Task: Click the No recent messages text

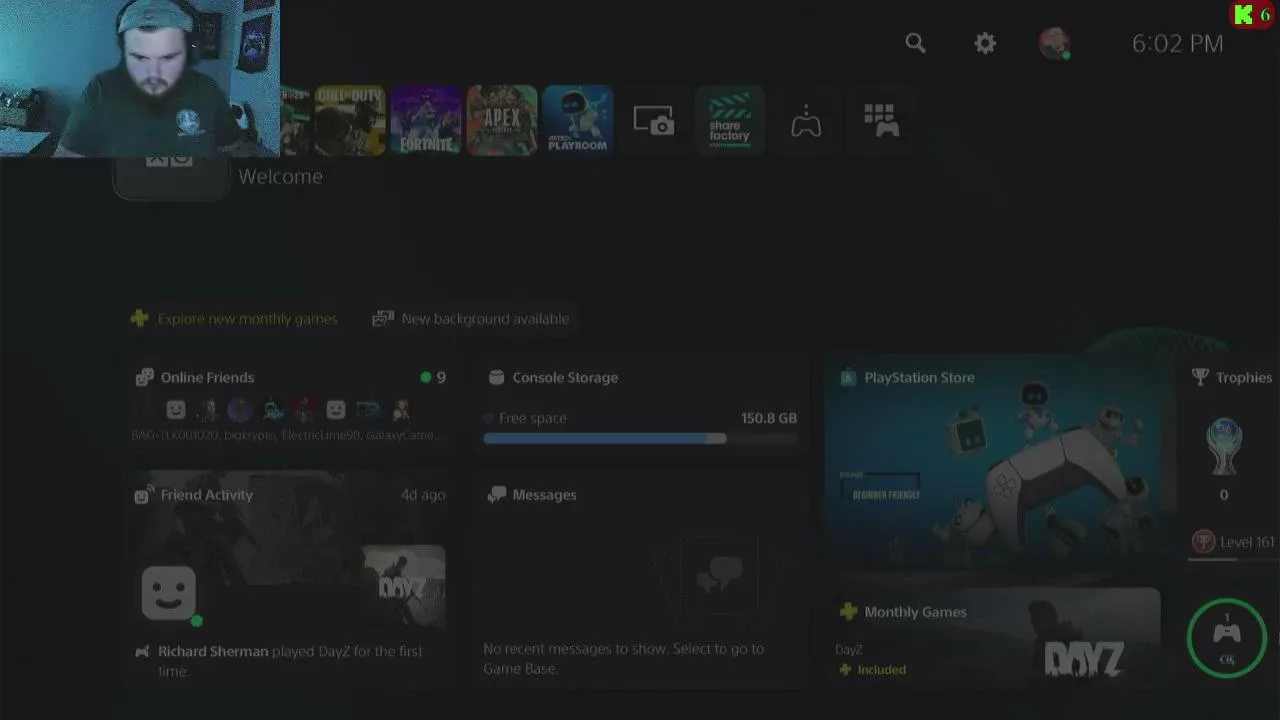Action: click(x=623, y=658)
